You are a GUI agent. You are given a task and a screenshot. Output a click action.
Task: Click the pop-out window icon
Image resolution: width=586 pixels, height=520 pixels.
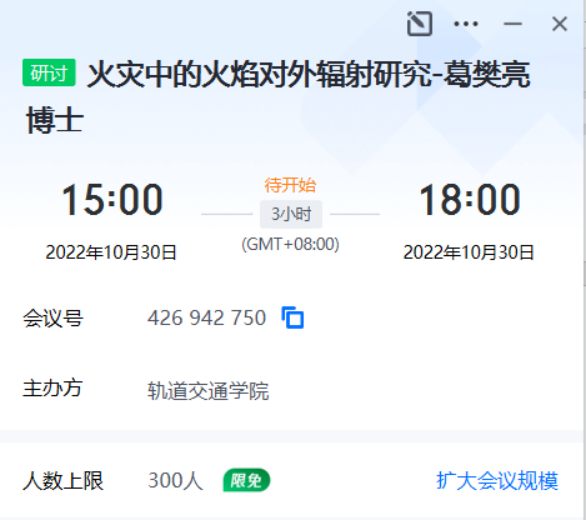419,24
